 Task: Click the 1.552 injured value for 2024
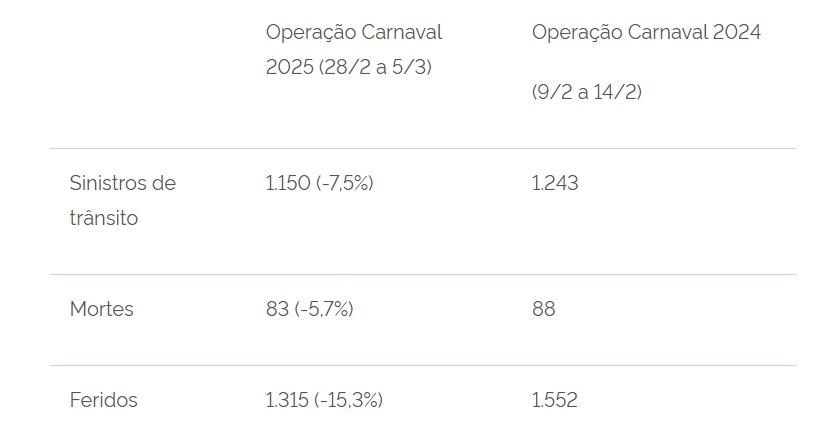(x=555, y=401)
